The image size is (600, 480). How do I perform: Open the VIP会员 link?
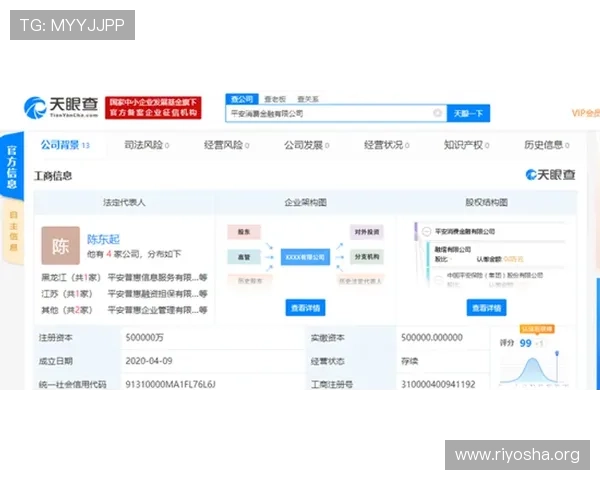tap(585, 113)
